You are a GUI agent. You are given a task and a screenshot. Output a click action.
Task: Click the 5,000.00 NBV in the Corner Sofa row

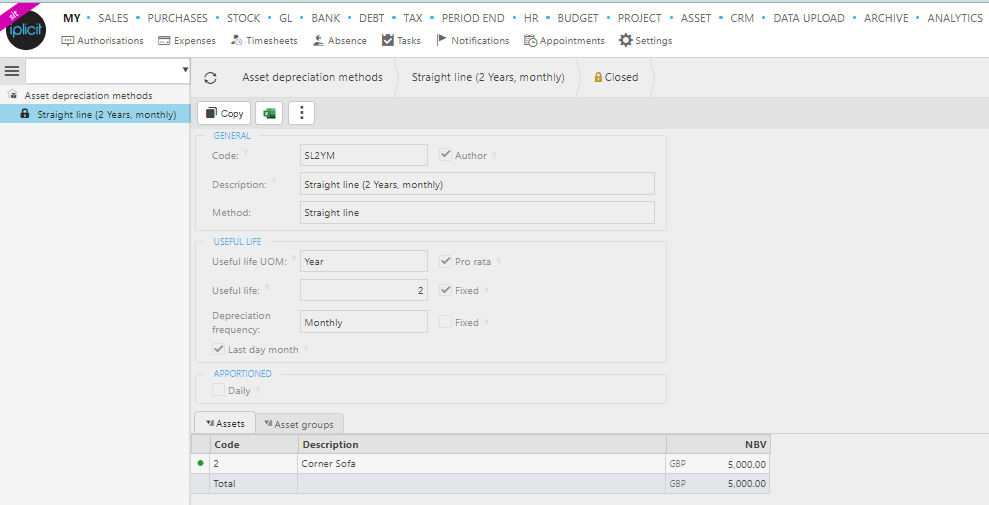coord(747,464)
